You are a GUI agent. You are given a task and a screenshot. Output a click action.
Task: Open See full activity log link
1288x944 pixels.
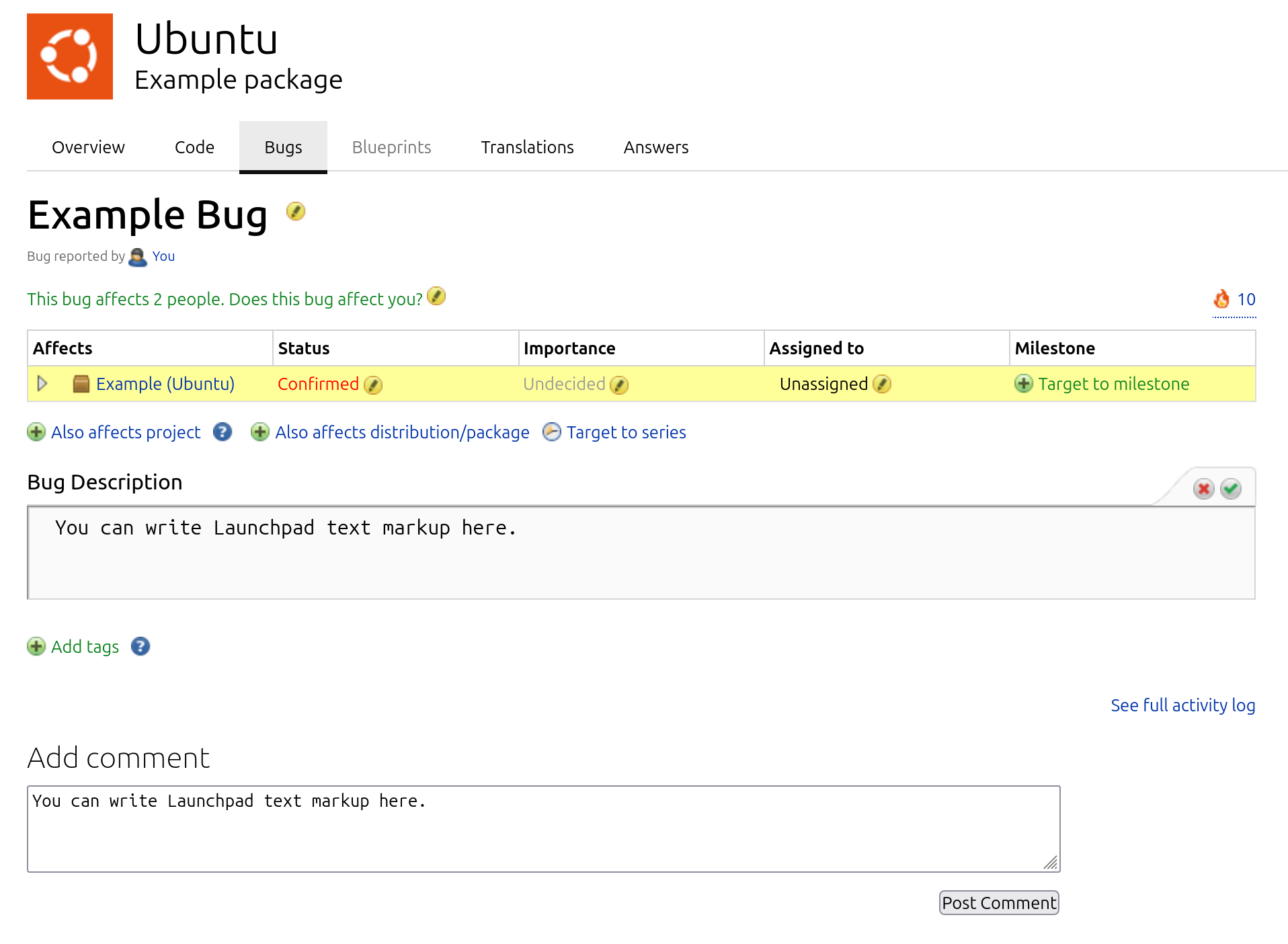click(x=1183, y=705)
